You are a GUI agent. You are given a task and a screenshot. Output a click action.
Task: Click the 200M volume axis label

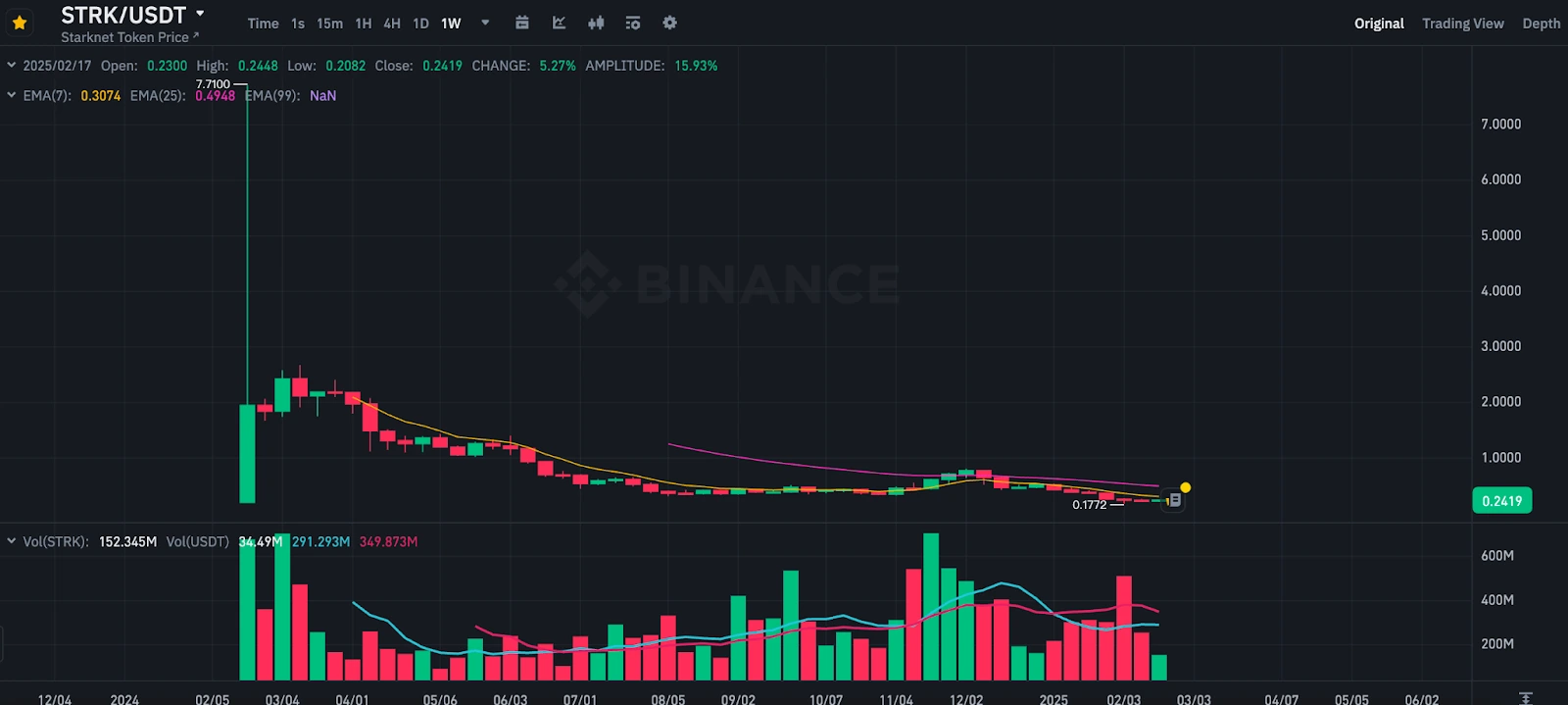point(1497,644)
